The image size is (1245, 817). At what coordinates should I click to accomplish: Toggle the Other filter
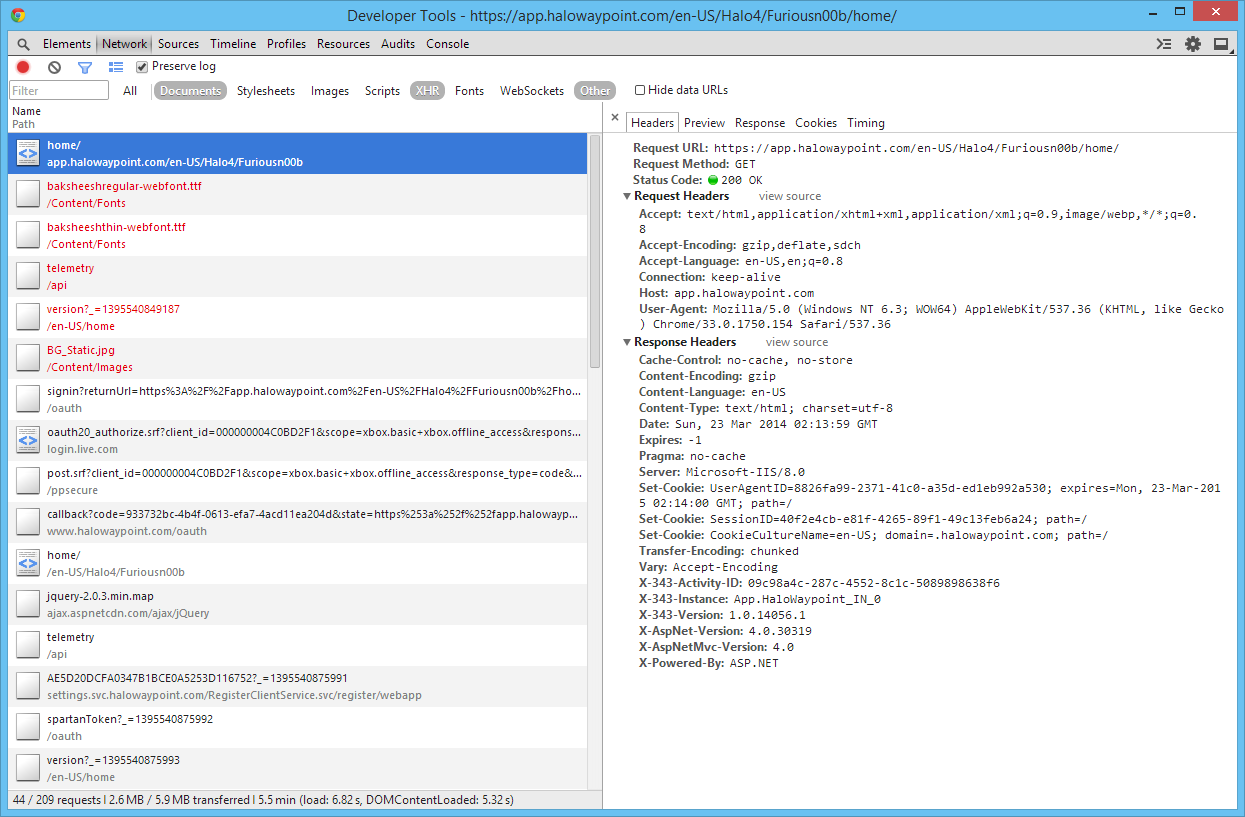[595, 91]
